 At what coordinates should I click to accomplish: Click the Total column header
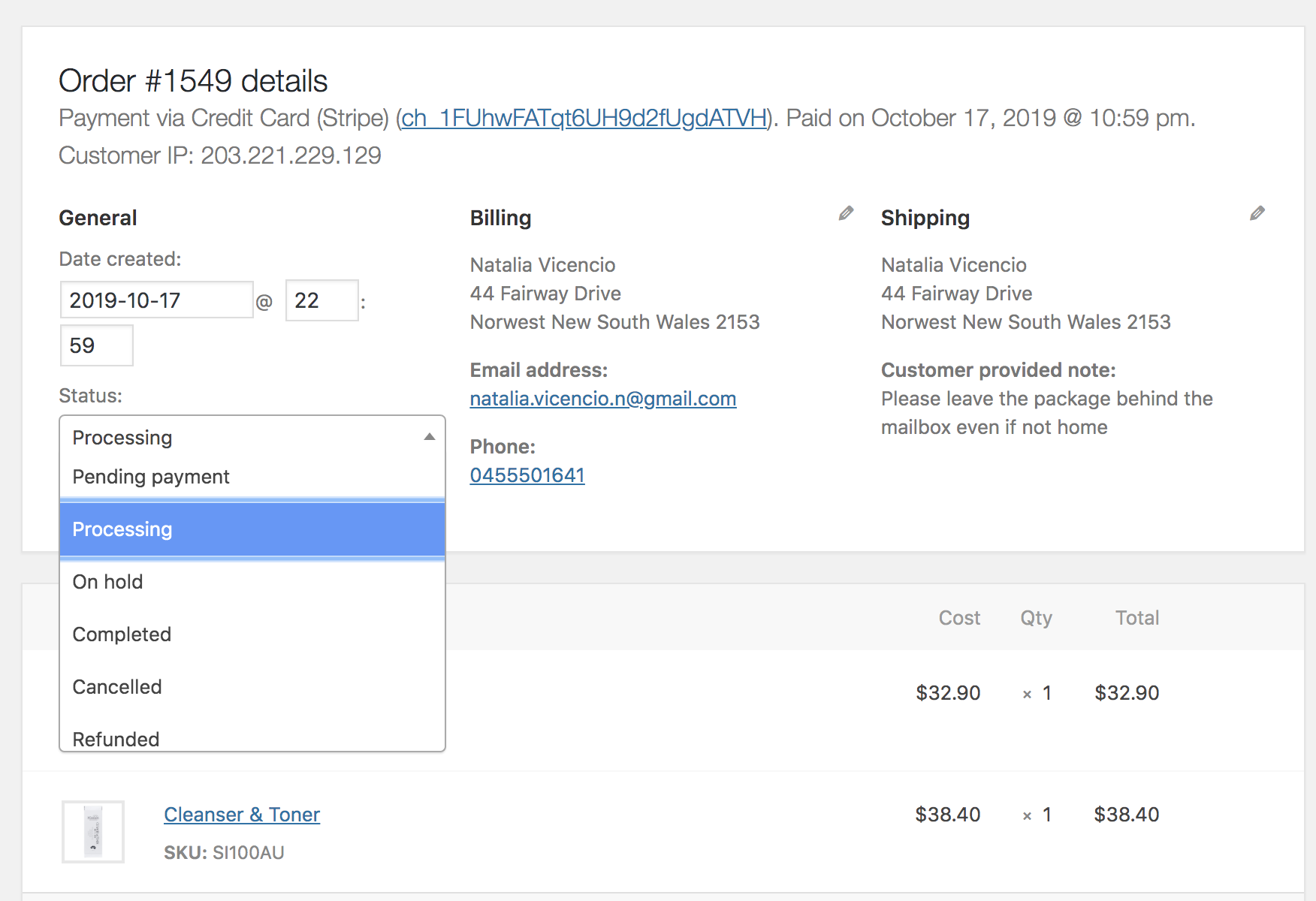tap(1136, 618)
